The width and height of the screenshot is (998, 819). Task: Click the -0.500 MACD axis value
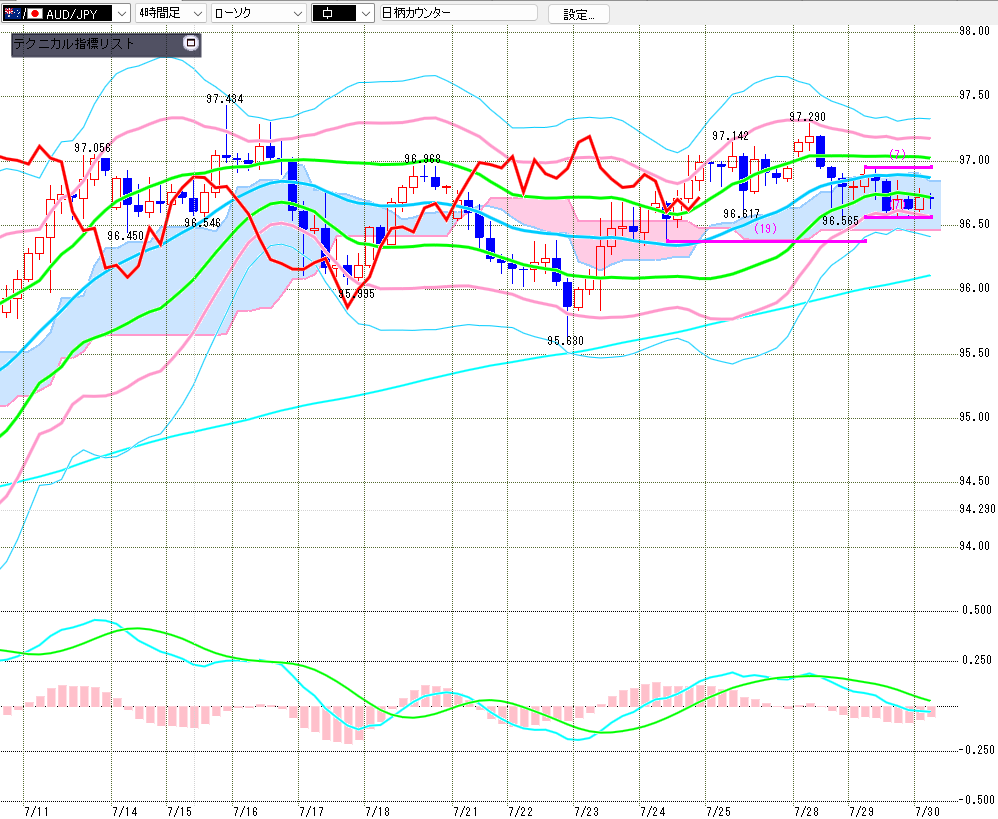(975, 800)
